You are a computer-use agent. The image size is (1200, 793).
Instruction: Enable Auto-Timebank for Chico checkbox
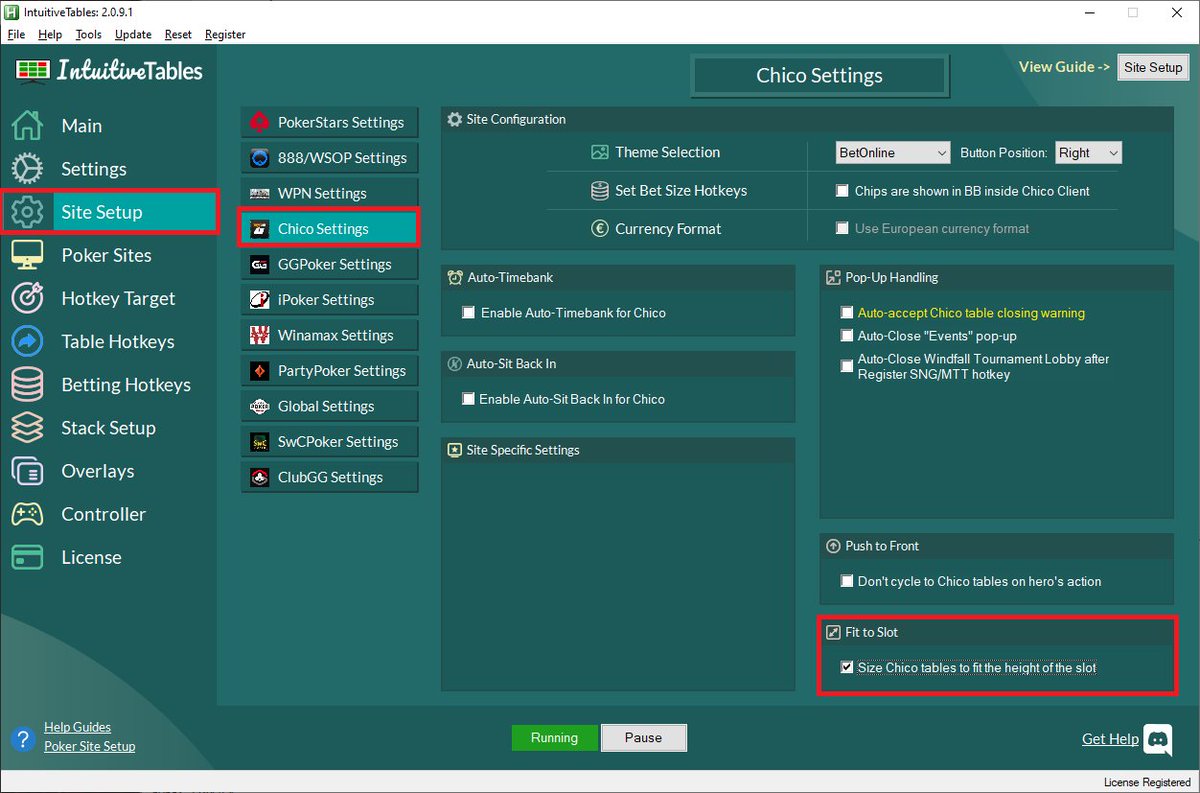468,313
